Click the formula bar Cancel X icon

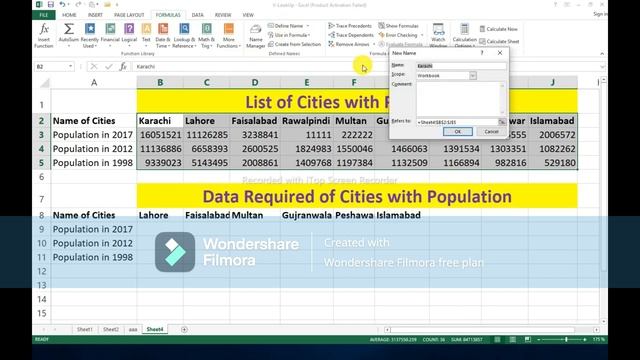[x=93, y=66]
